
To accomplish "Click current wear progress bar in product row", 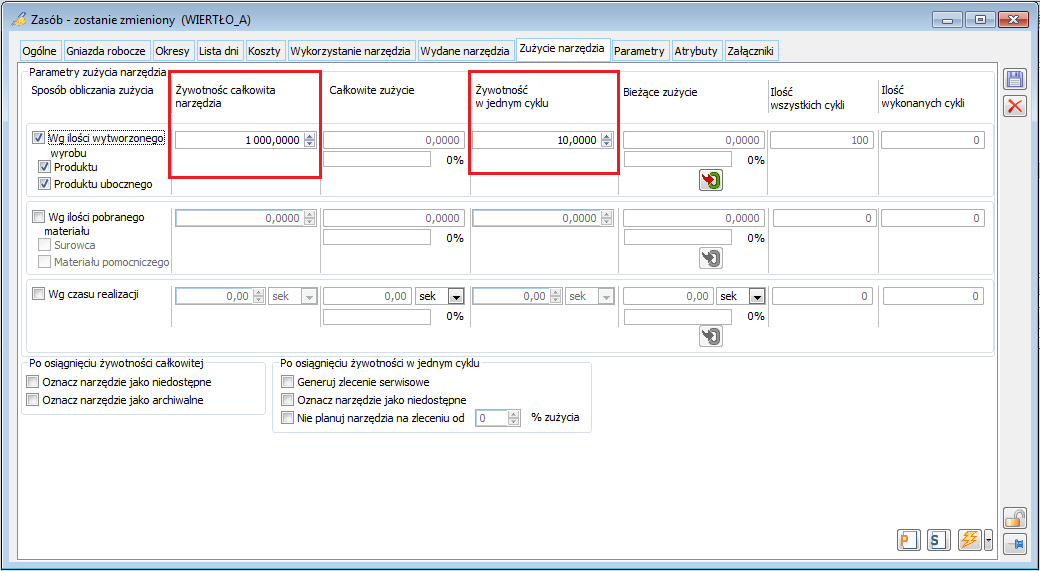I will tap(678, 159).
